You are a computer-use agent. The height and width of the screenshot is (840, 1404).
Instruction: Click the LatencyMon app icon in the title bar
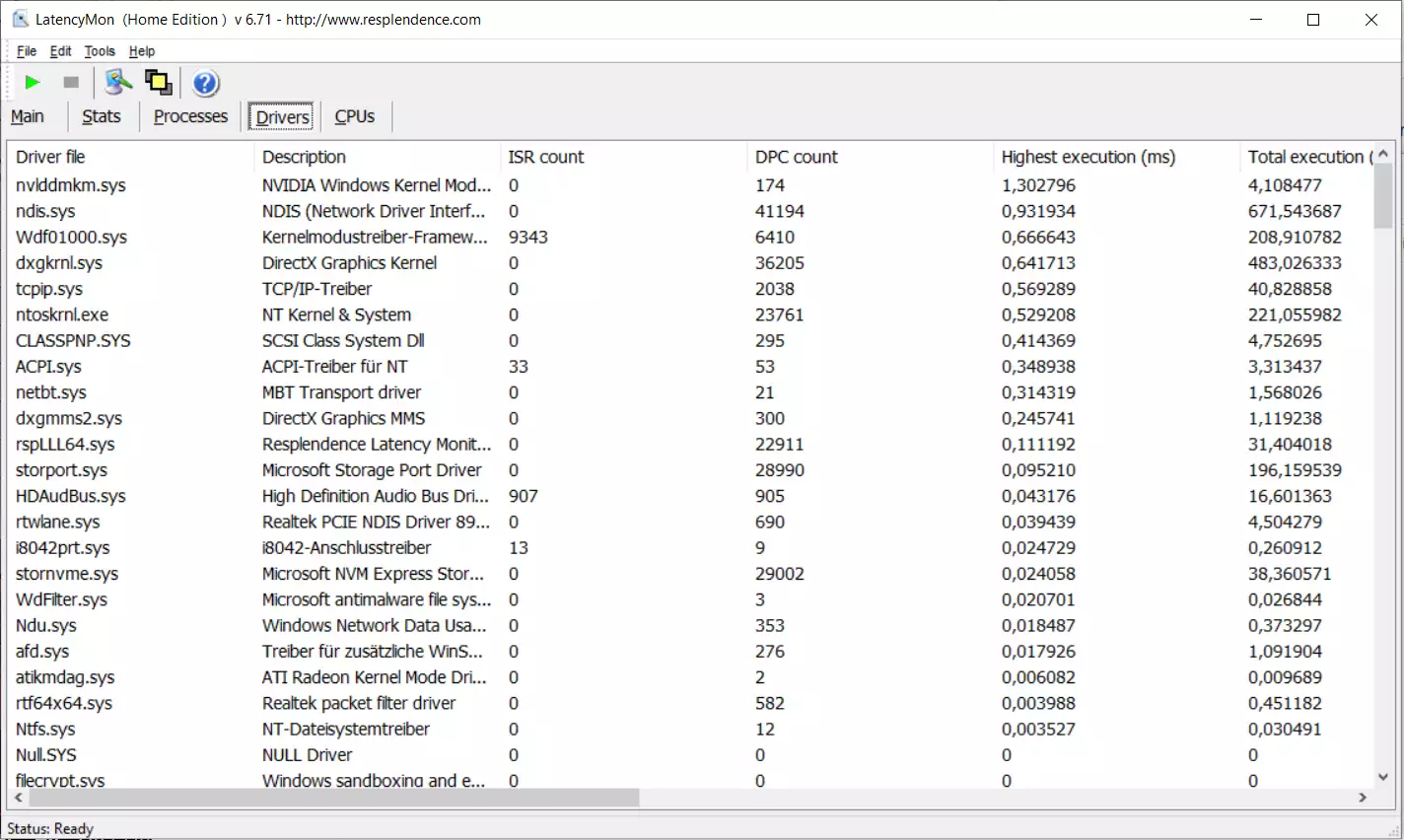[20, 19]
